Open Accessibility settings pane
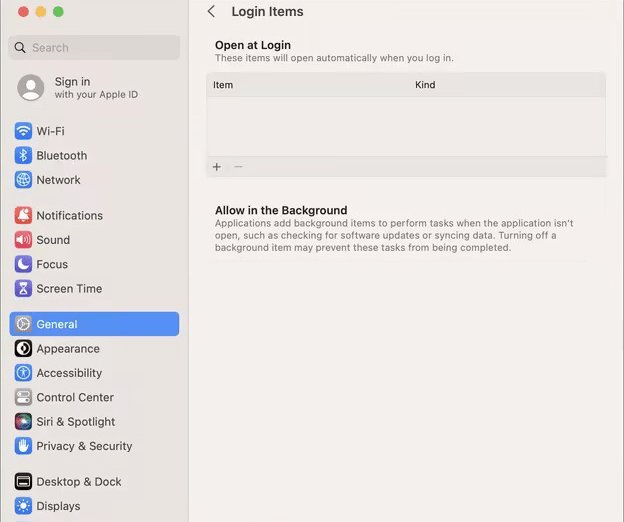The height and width of the screenshot is (522, 624). [x=69, y=373]
